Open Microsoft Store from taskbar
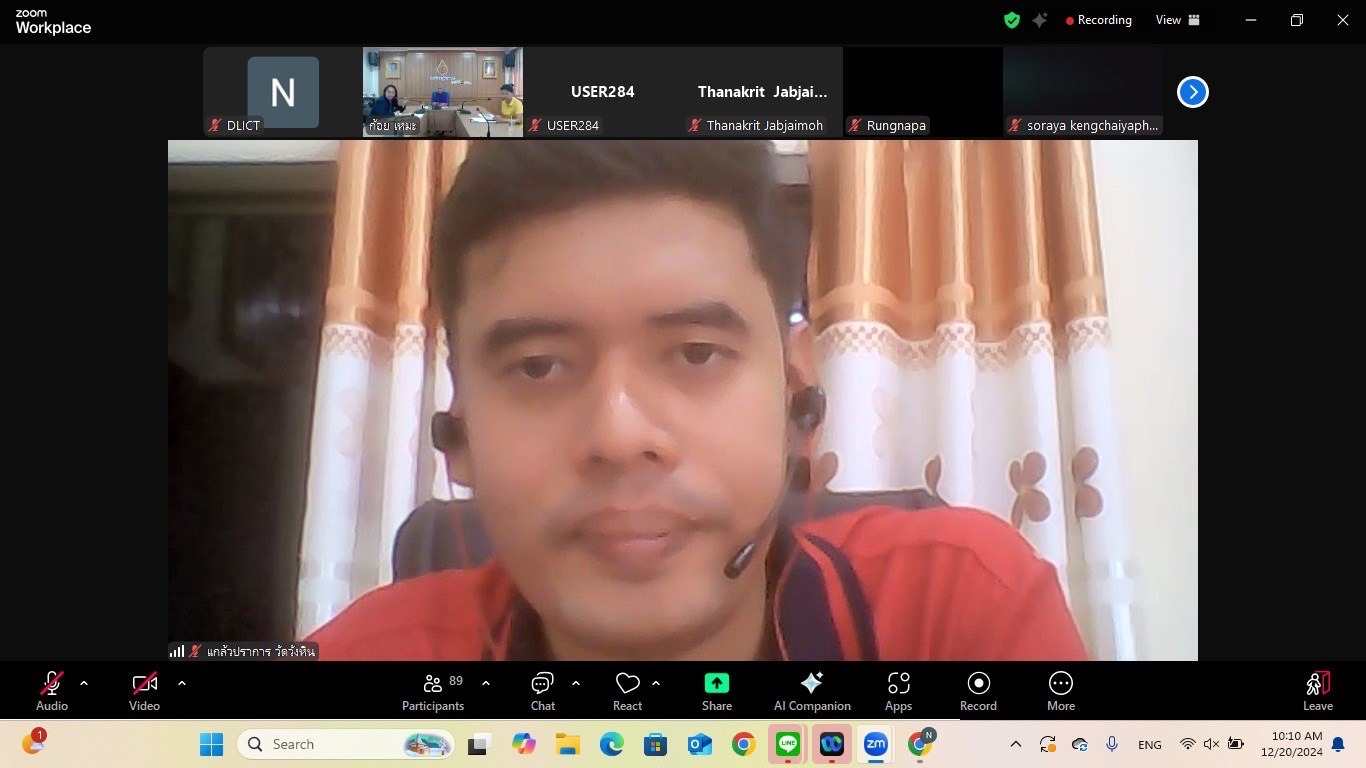 (x=656, y=744)
